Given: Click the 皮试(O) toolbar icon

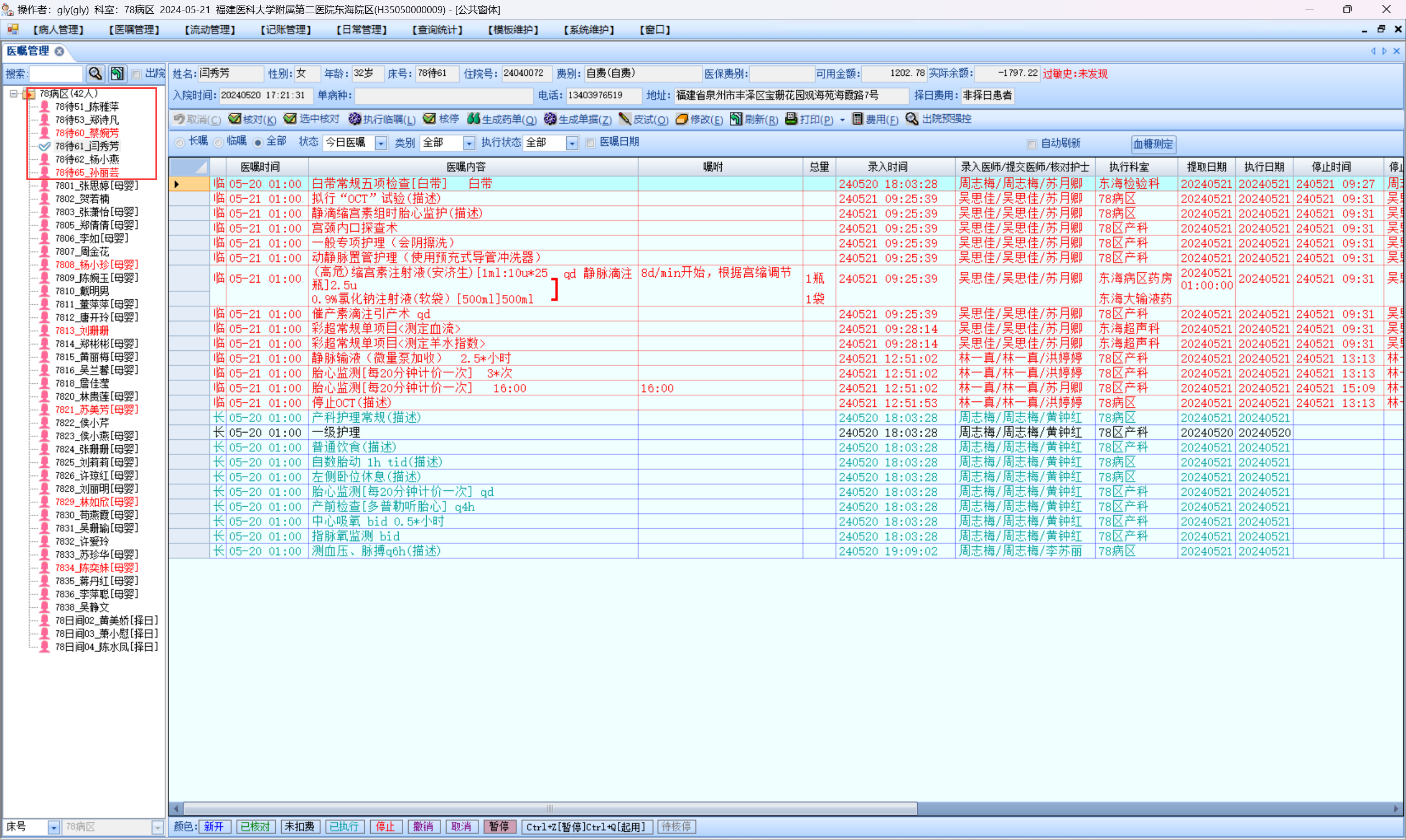Looking at the screenshot, I should pyautogui.click(x=624, y=119).
